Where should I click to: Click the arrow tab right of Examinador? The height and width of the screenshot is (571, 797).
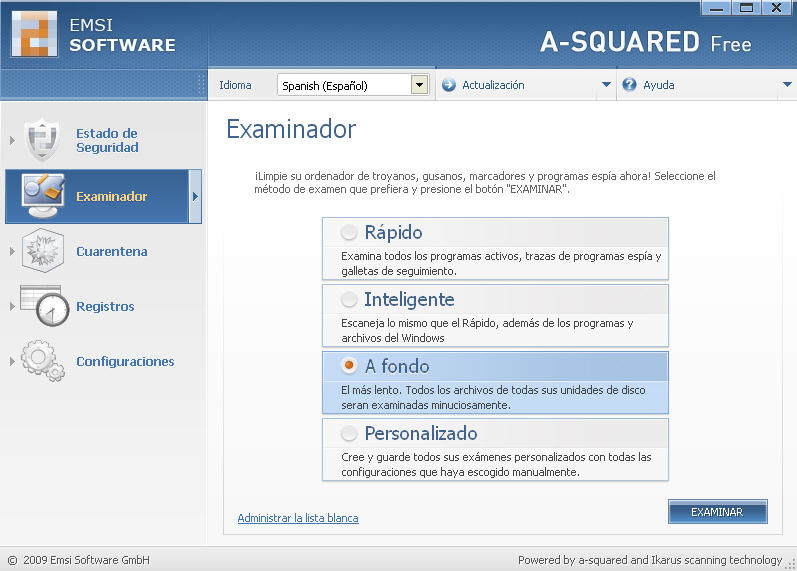click(x=195, y=196)
